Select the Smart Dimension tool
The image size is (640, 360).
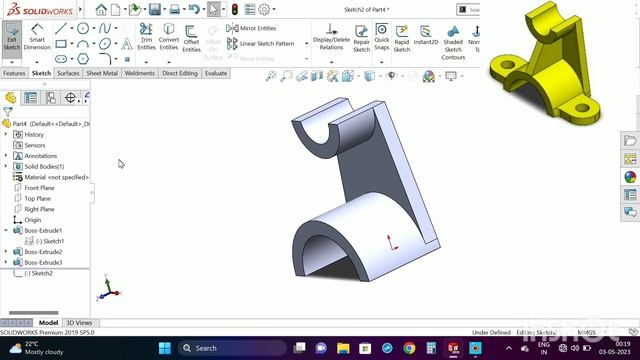click(37, 38)
